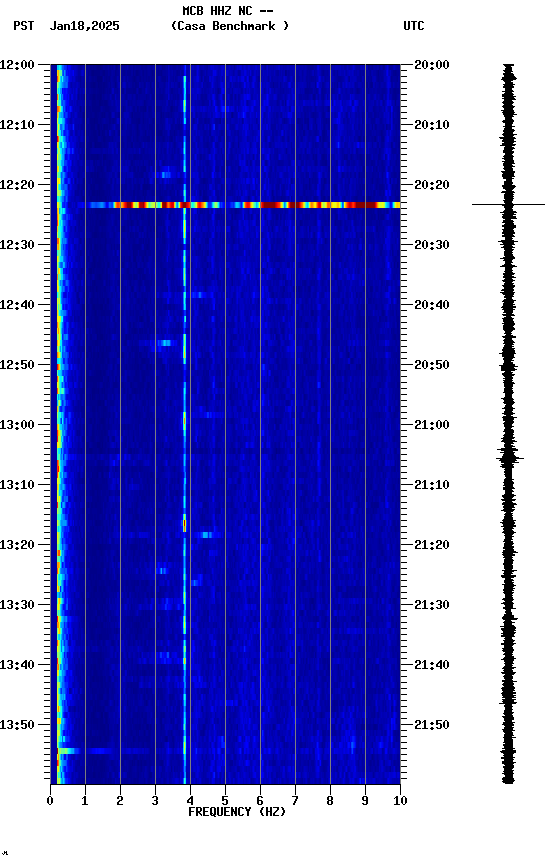Image resolution: width=552 pixels, height=864 pixels.
Task: Click the '13:30' PST time label
Action: 17,605
